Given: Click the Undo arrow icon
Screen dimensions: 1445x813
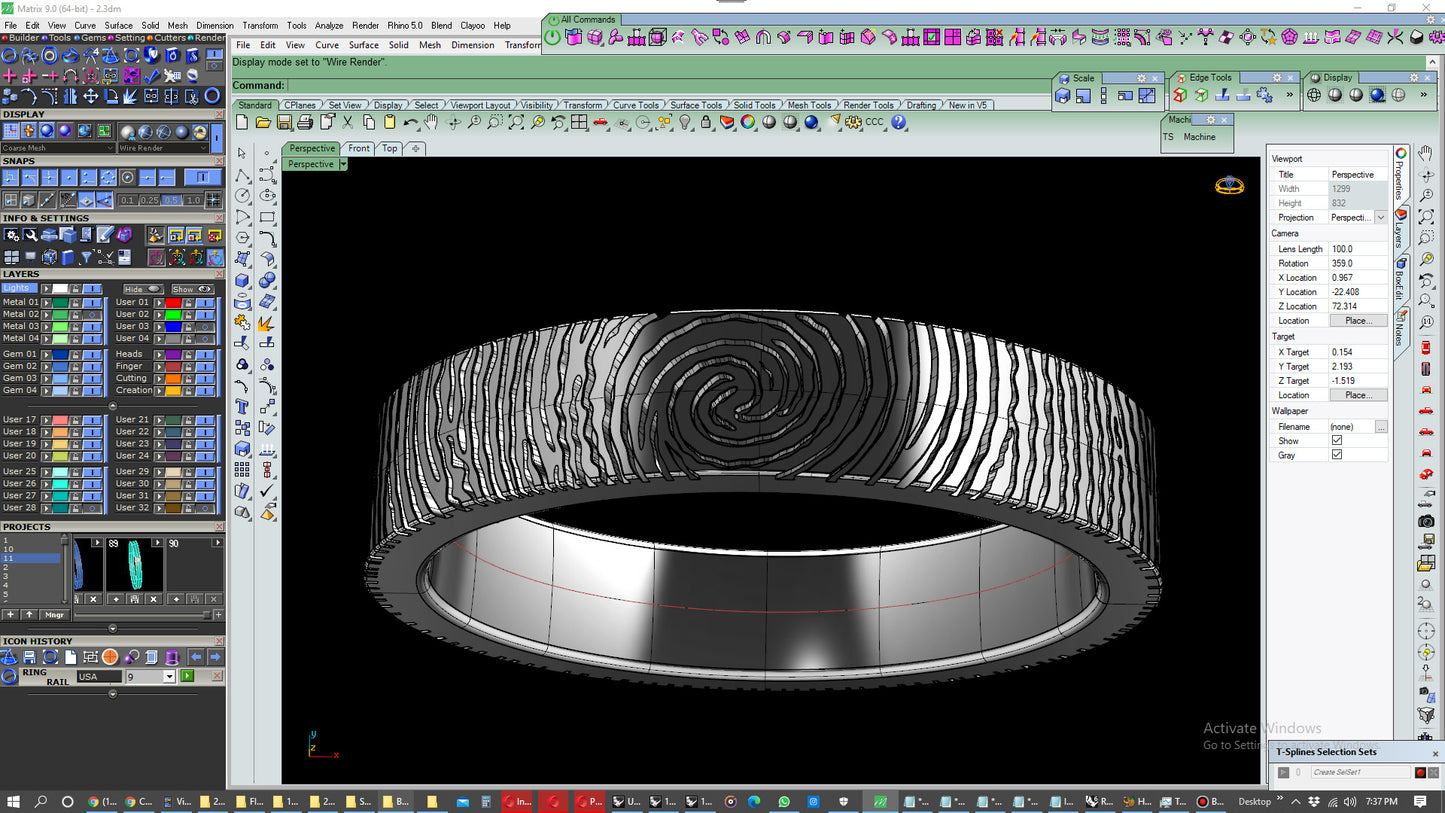Looking at the screenshot, I should point(410,122).
